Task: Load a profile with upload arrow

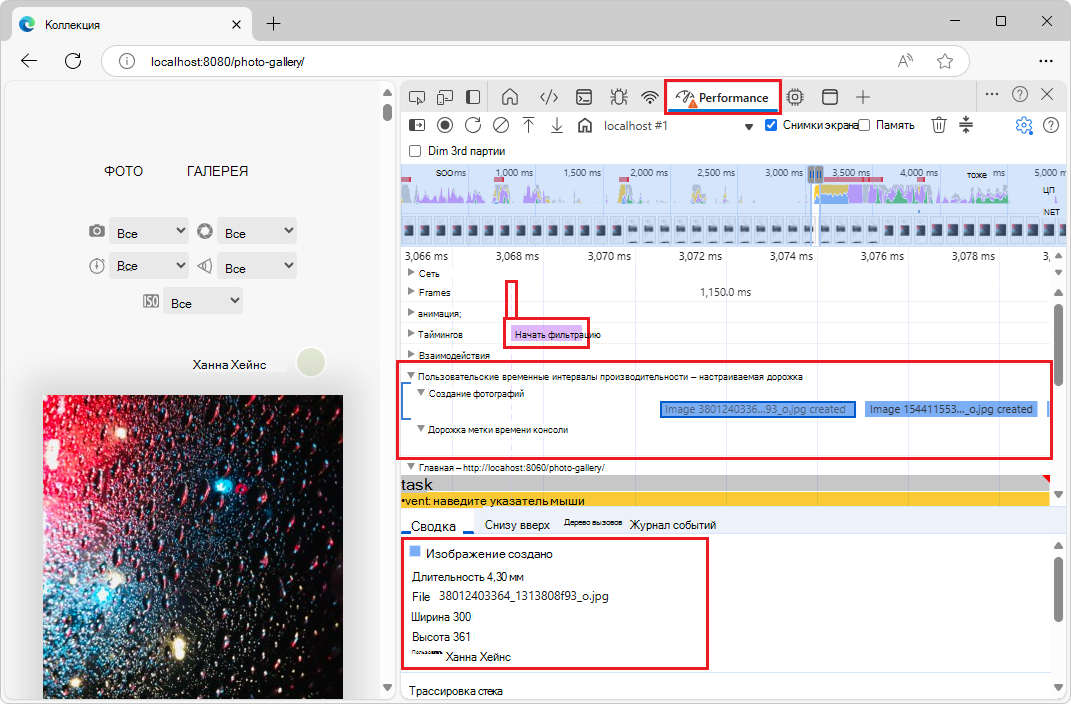Action: pyautogui.click(x=529, y=125)
